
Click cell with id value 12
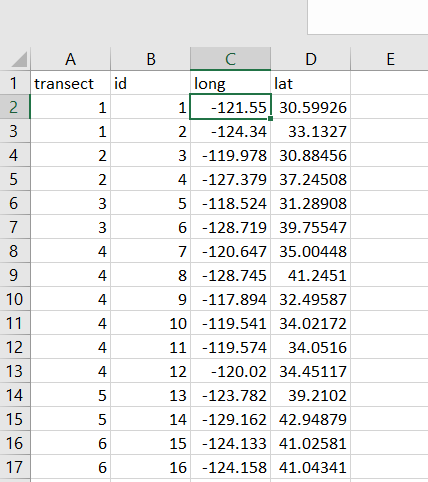pyautogui.click(x=150, y=371)
